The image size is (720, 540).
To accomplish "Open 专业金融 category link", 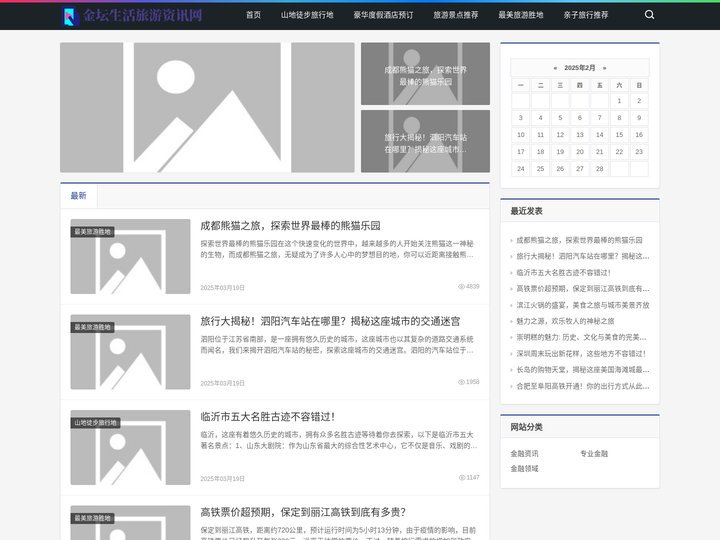I will (594, 454).
